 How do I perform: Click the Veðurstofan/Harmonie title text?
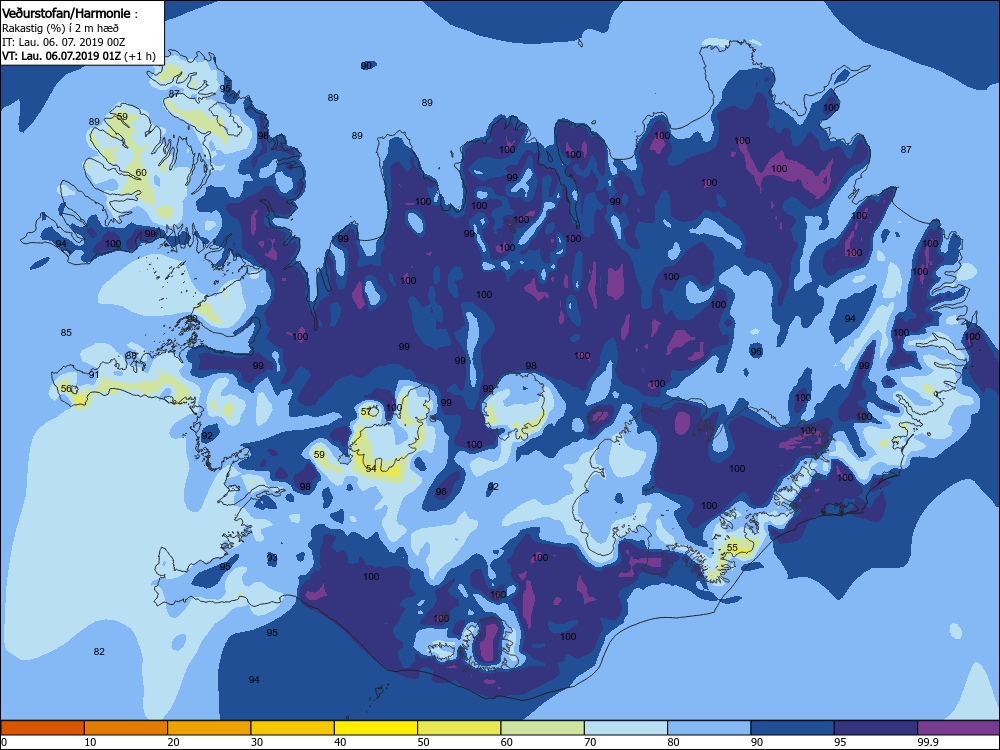pyautogui.click(x=66, y=13)
